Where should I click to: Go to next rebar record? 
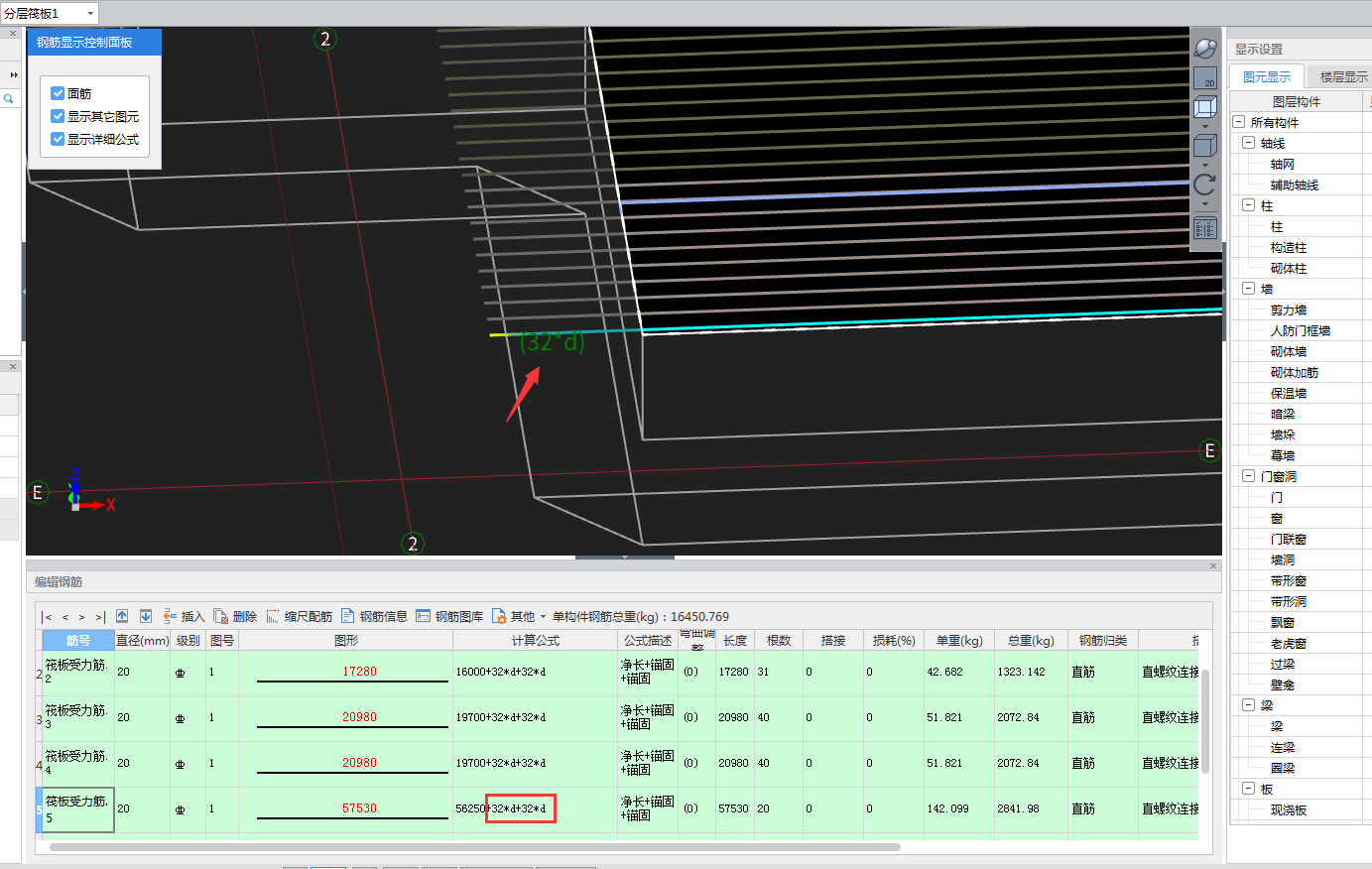coord(82,617)
